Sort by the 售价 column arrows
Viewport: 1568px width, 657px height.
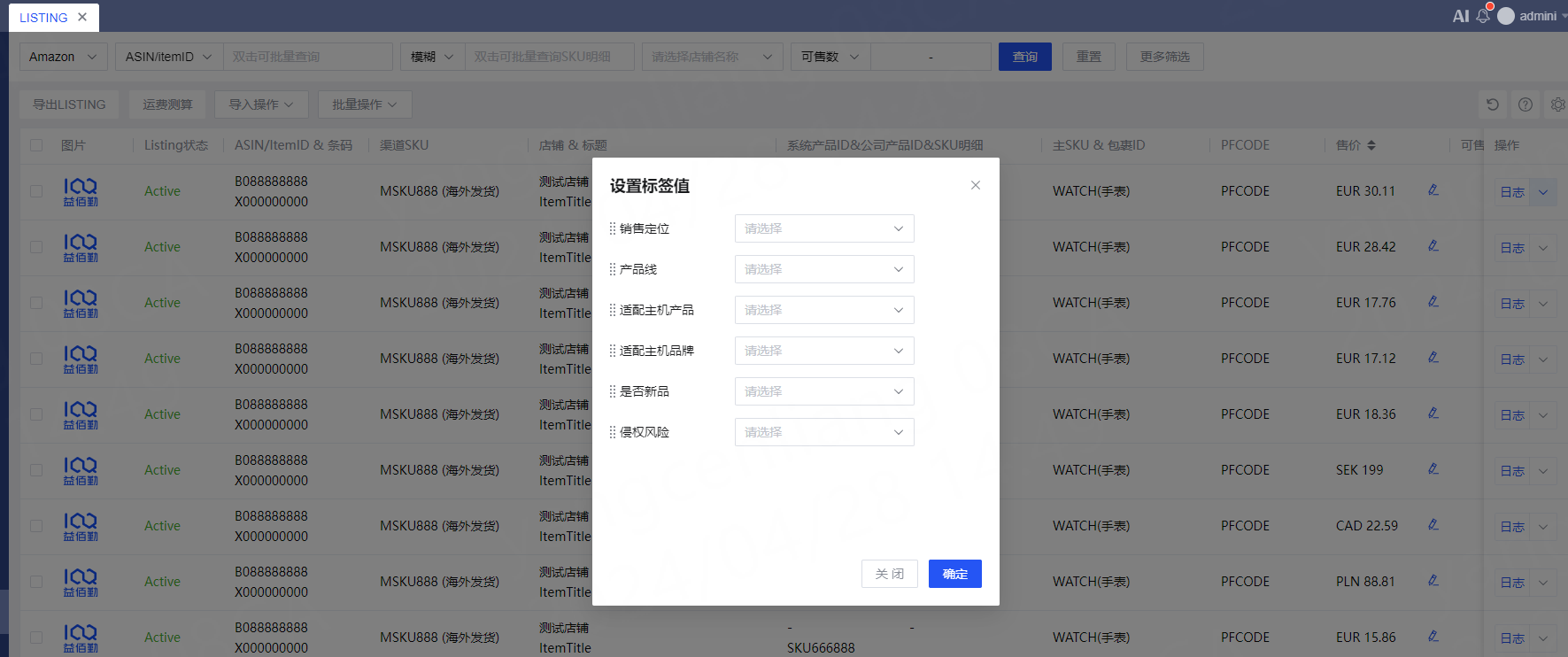(x=1371, y=145)
